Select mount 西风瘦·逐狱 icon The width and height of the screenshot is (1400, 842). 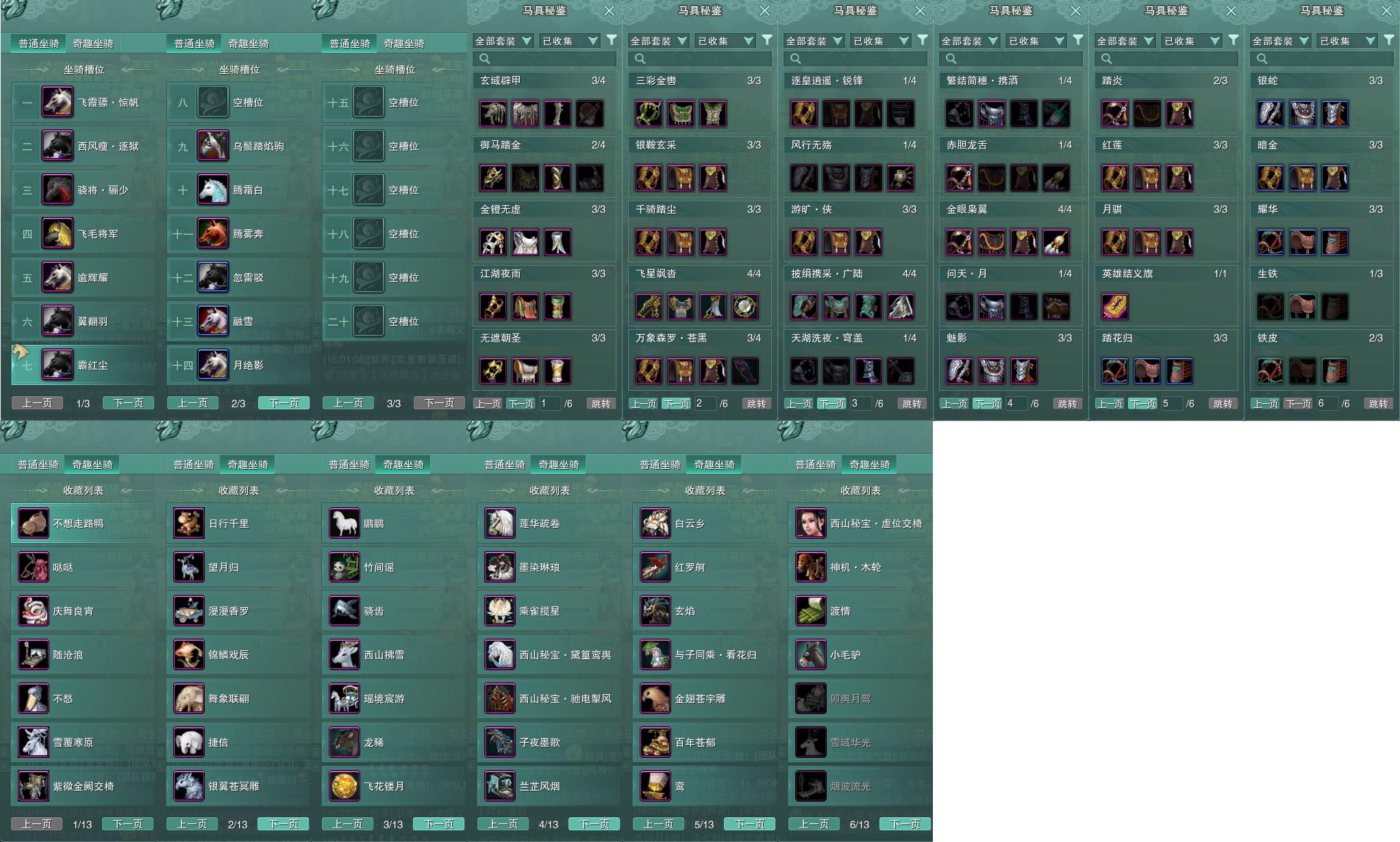coord(58,146)
